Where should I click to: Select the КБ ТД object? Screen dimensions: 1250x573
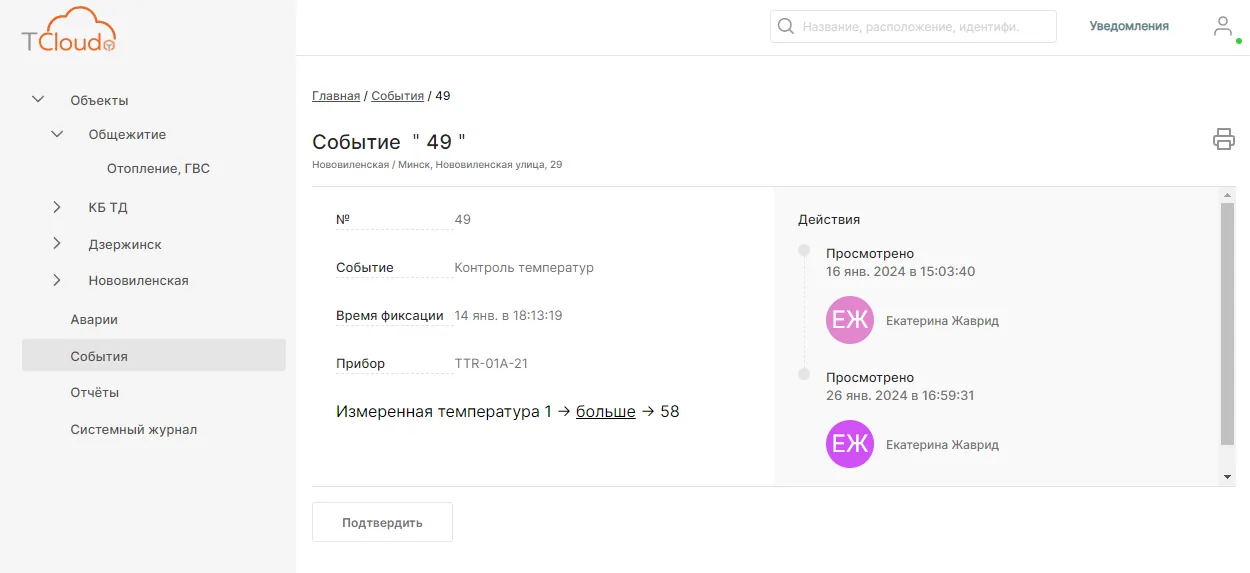(108, 208)
